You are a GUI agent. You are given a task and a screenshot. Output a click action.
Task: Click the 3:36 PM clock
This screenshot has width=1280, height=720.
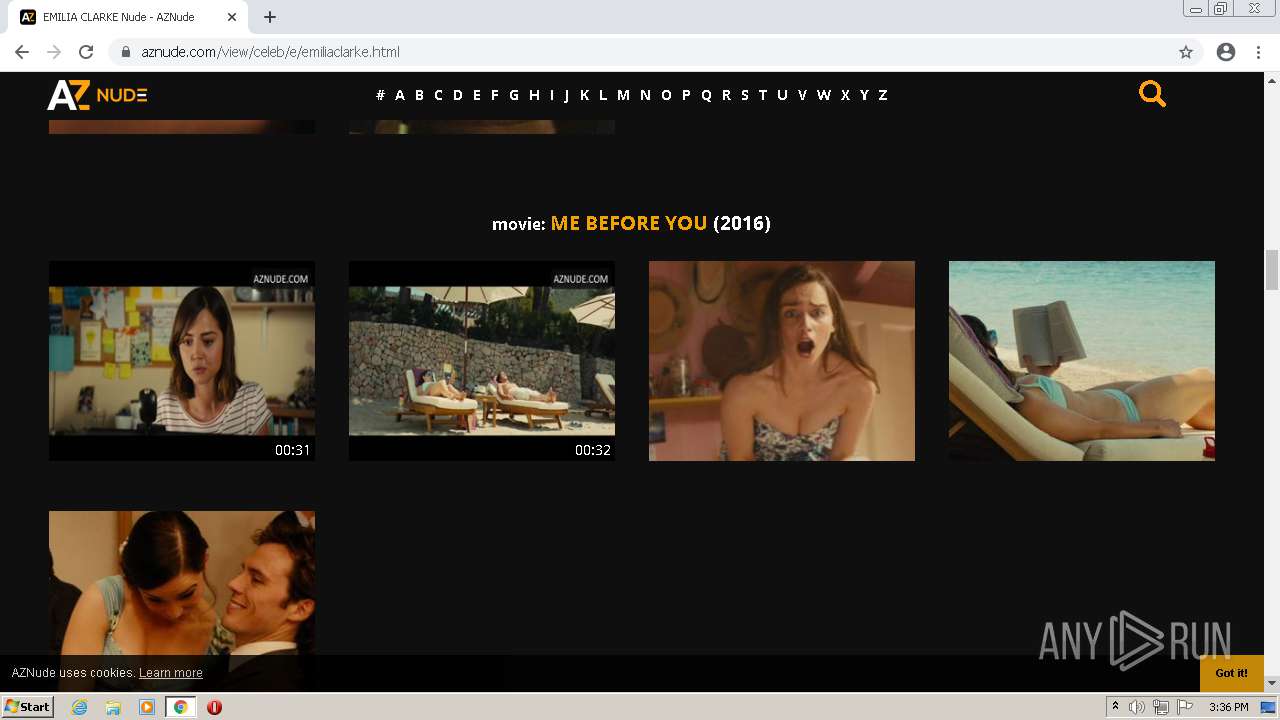(x=1229, y=707)
